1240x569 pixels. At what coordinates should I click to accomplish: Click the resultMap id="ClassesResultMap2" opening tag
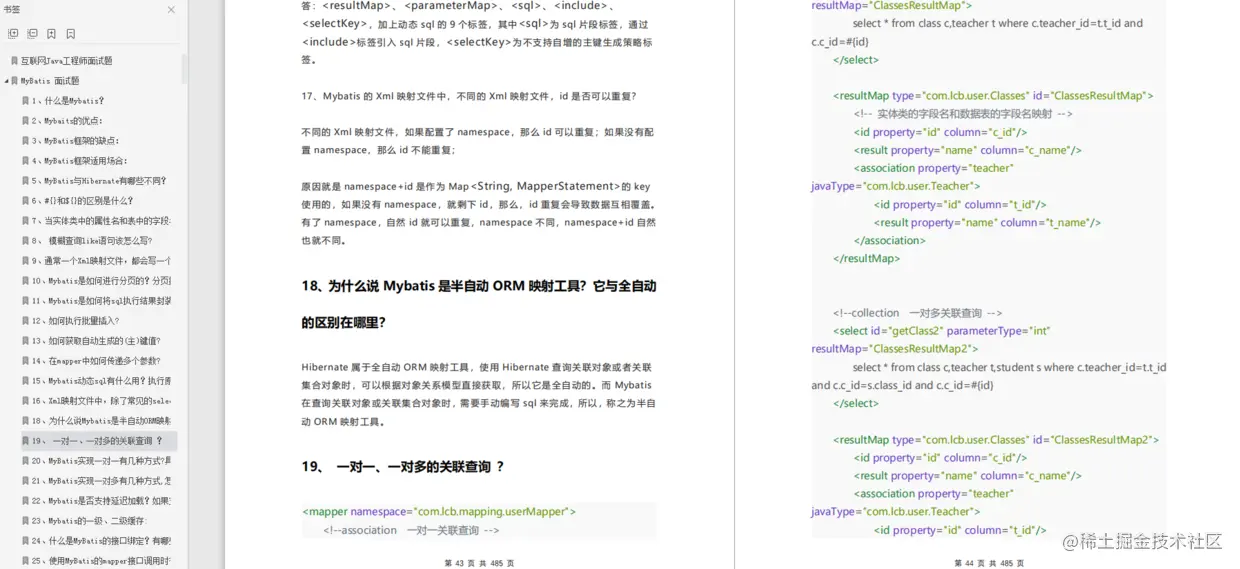coord(996,440)
